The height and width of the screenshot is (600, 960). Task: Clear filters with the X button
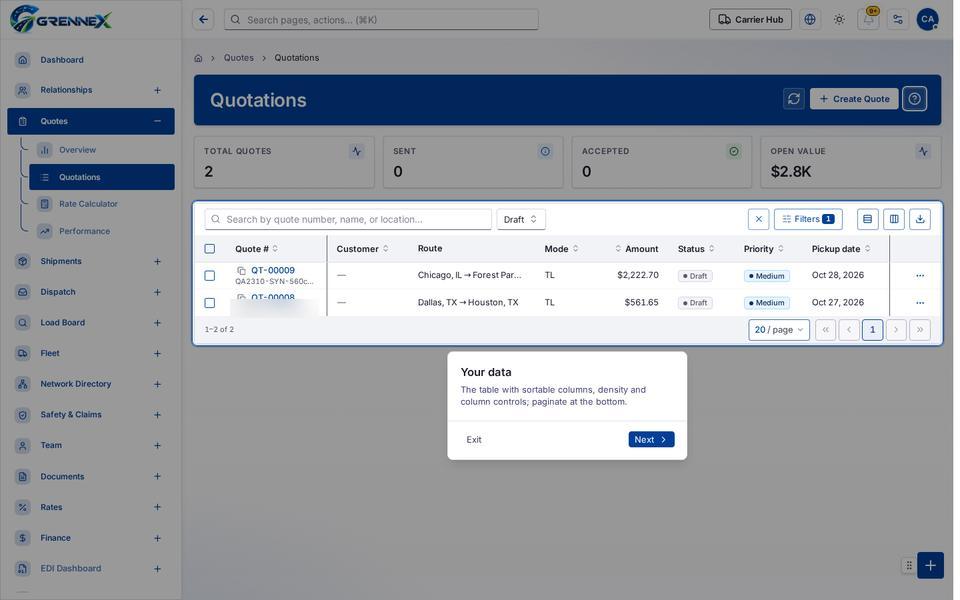(759, 219)
